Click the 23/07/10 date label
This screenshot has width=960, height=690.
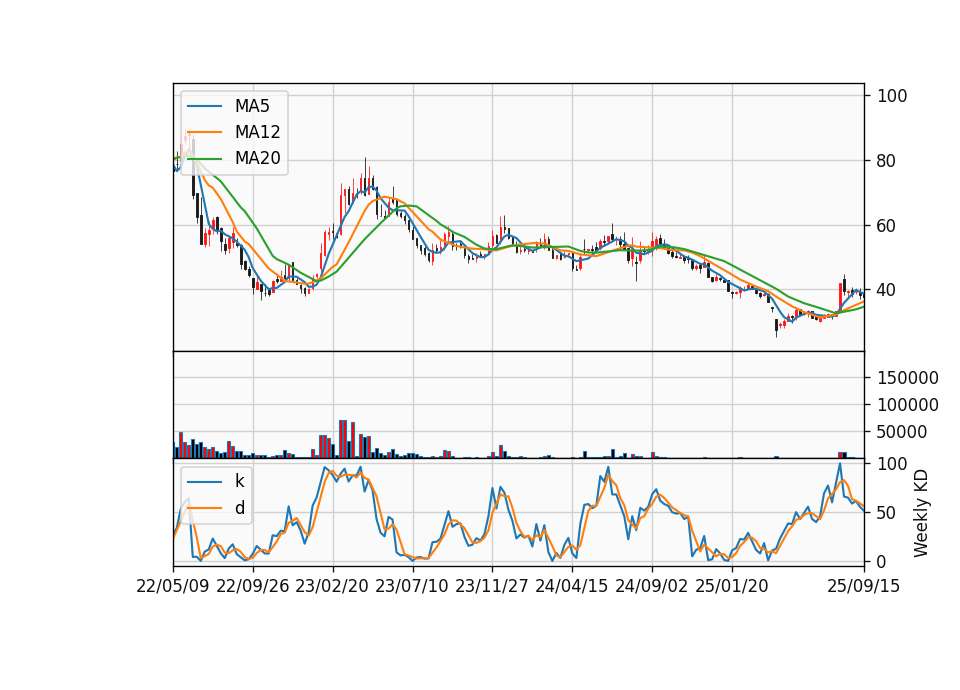411,586
